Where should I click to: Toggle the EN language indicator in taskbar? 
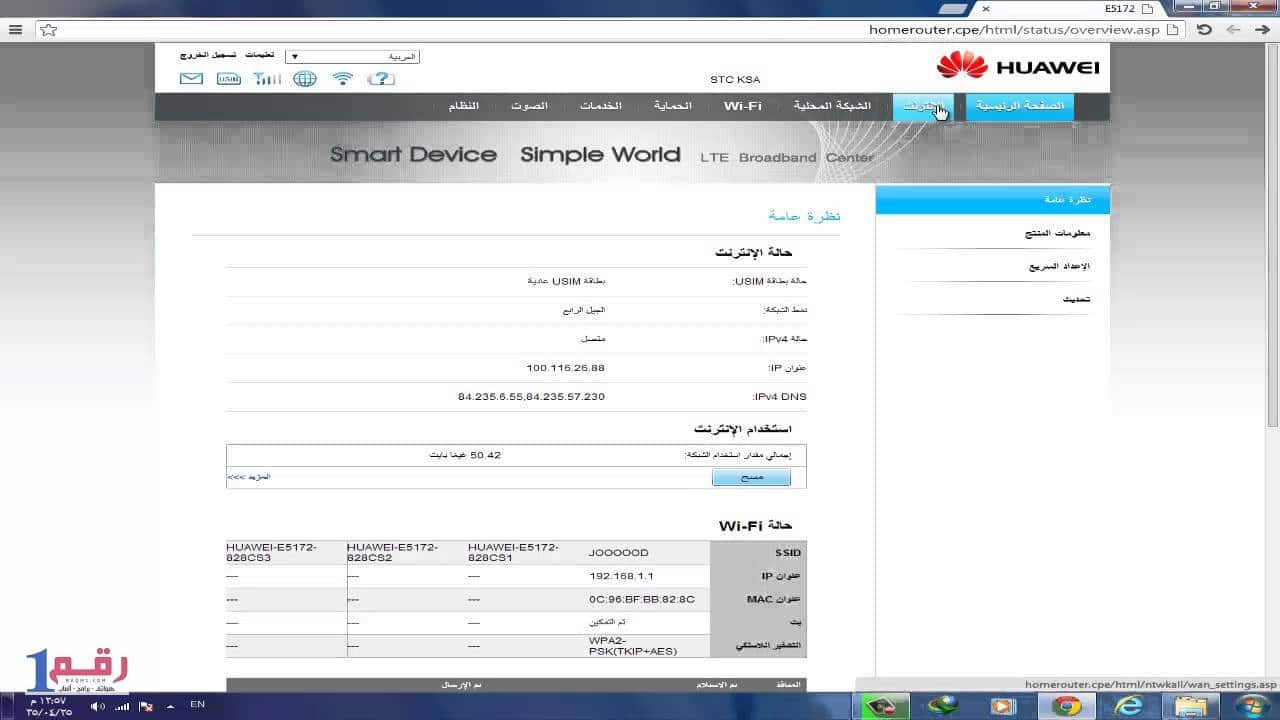[x=196, y=704]
